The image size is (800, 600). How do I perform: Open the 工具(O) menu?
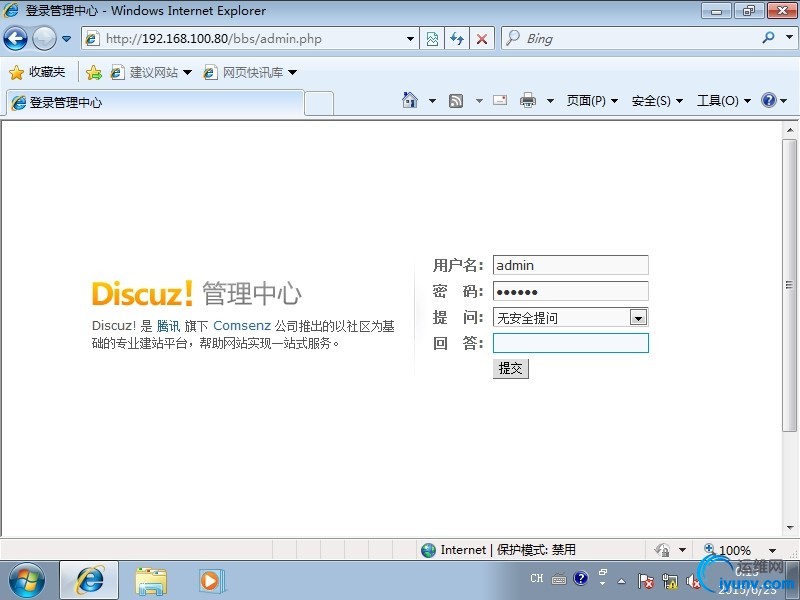tap(724, 101)
